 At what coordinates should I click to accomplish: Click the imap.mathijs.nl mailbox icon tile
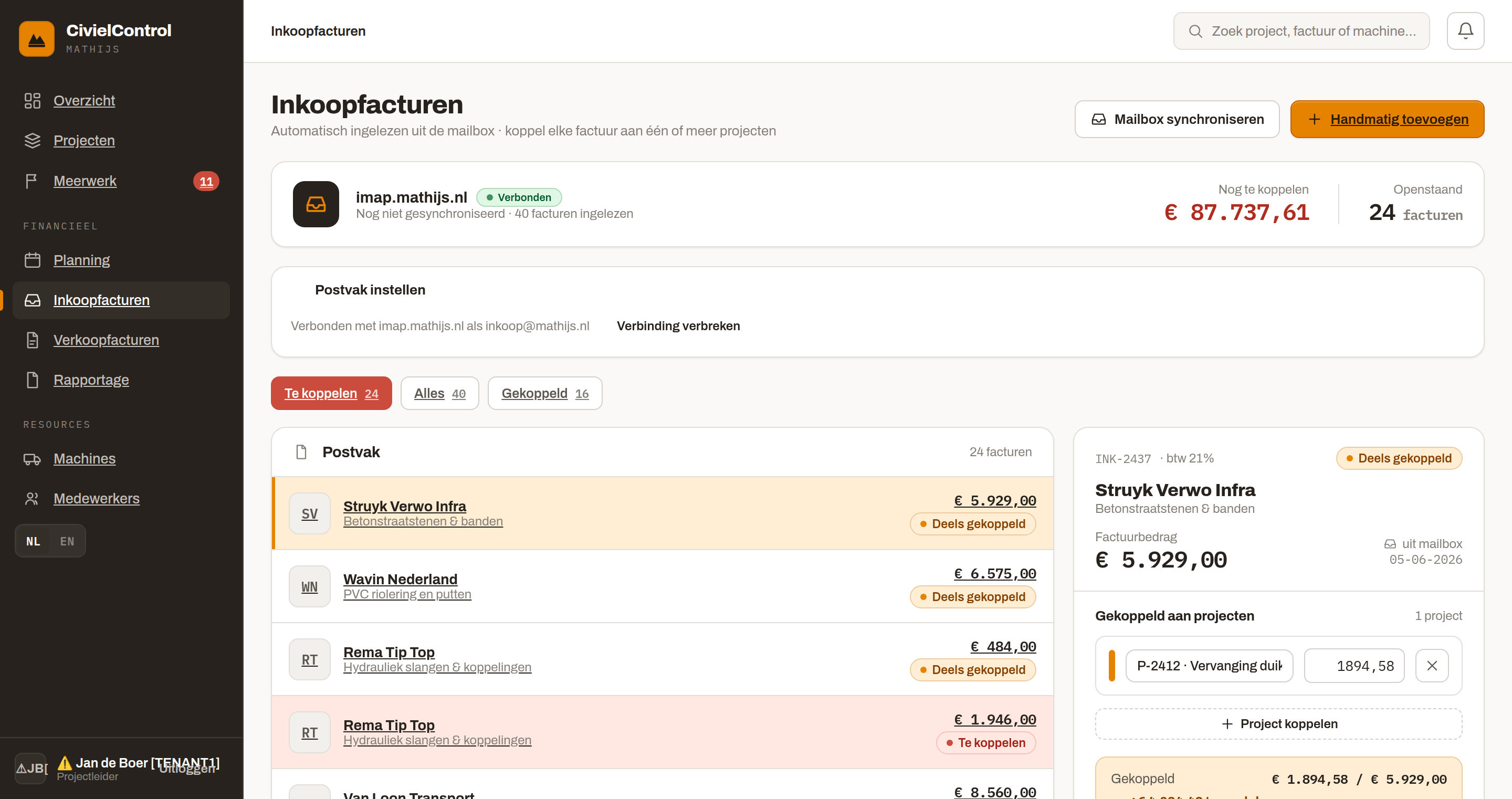(x=316, y=204)
